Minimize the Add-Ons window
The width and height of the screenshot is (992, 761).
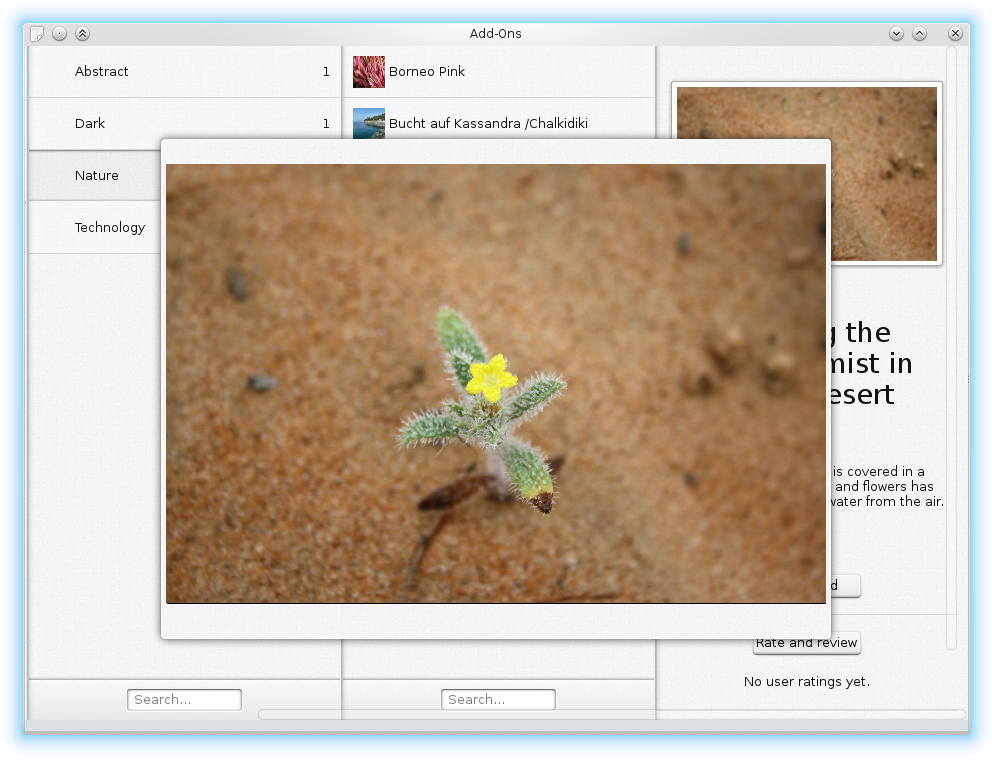click(896, 34)
